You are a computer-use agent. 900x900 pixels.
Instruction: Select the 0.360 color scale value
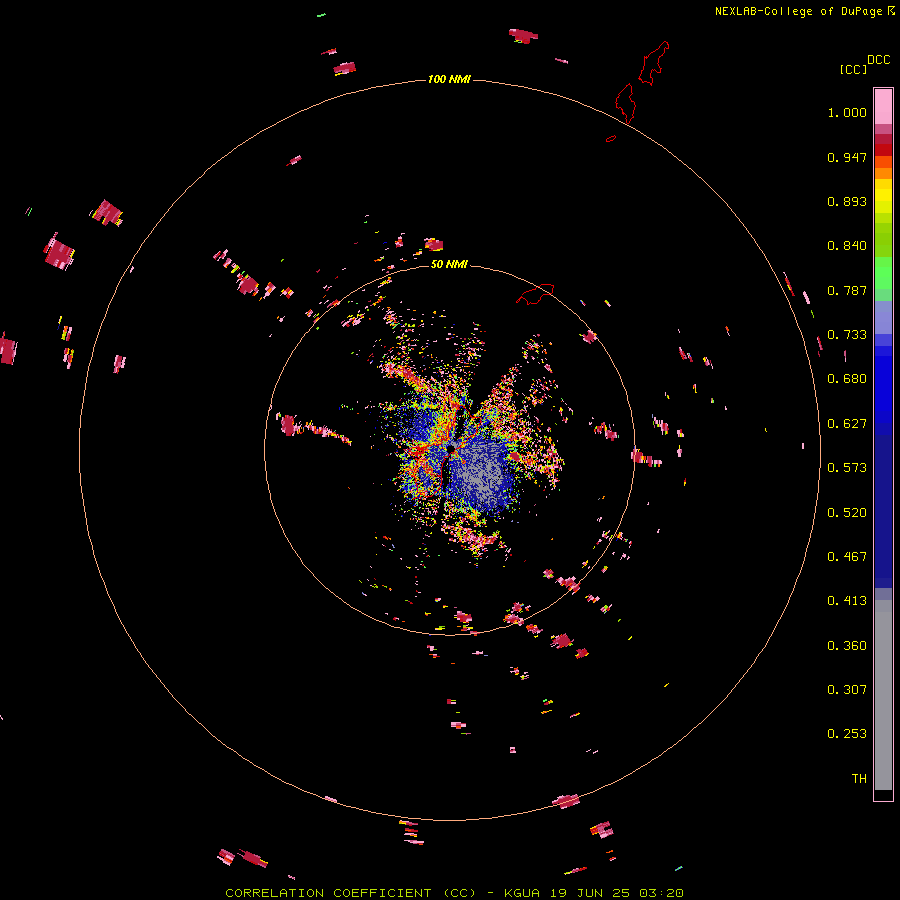point(847,646)
